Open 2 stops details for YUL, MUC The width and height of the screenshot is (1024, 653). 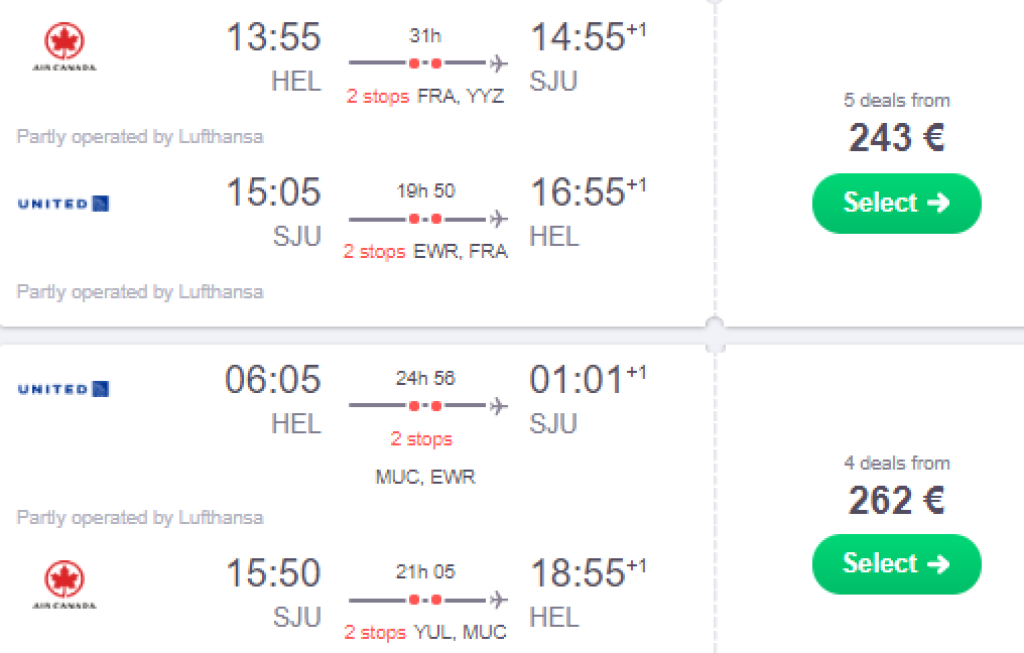pos(375,632)
